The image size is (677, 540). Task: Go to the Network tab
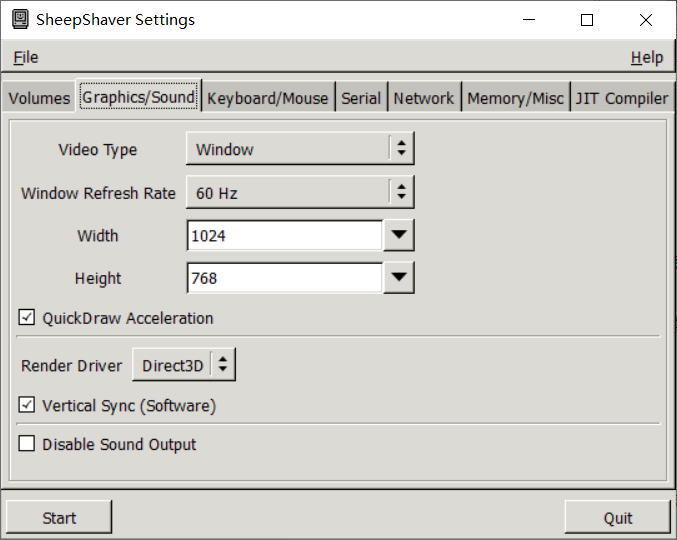tap(423, 98)
